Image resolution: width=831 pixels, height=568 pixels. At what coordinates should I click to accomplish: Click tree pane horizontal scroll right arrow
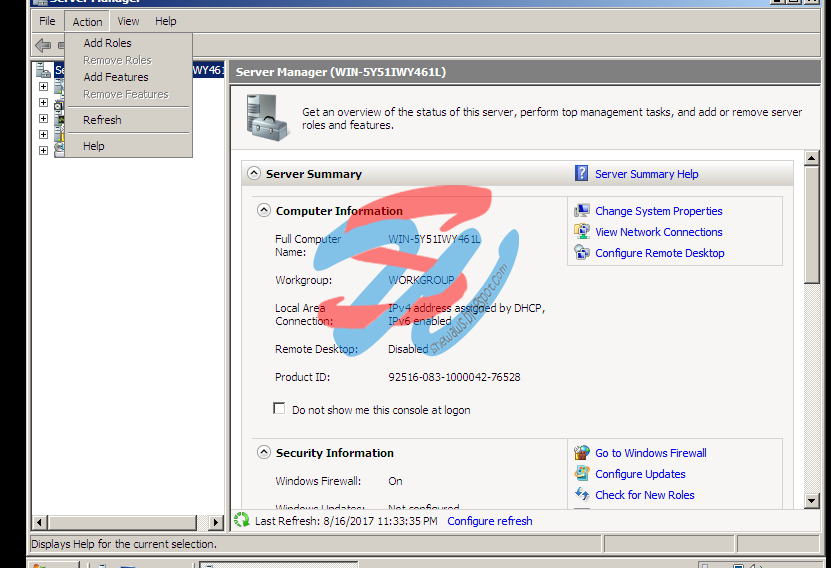215,522
